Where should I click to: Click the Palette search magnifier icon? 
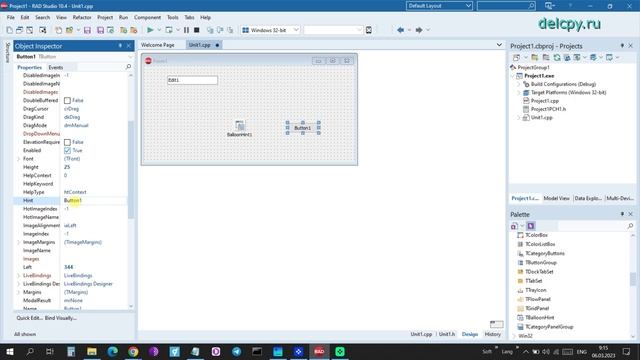click(x=630, y=226)
